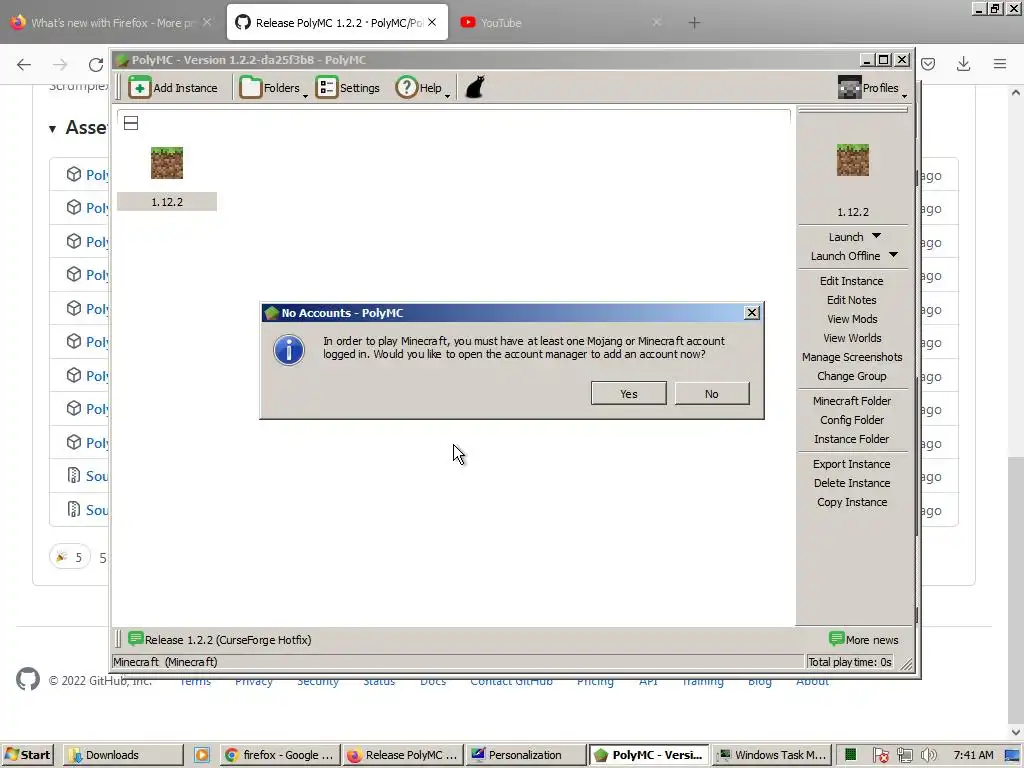Image resolution: width=1024 pixels, height=768 pixels.
Task: Click the GitHub logo in footer
Action: coord(28,679)
